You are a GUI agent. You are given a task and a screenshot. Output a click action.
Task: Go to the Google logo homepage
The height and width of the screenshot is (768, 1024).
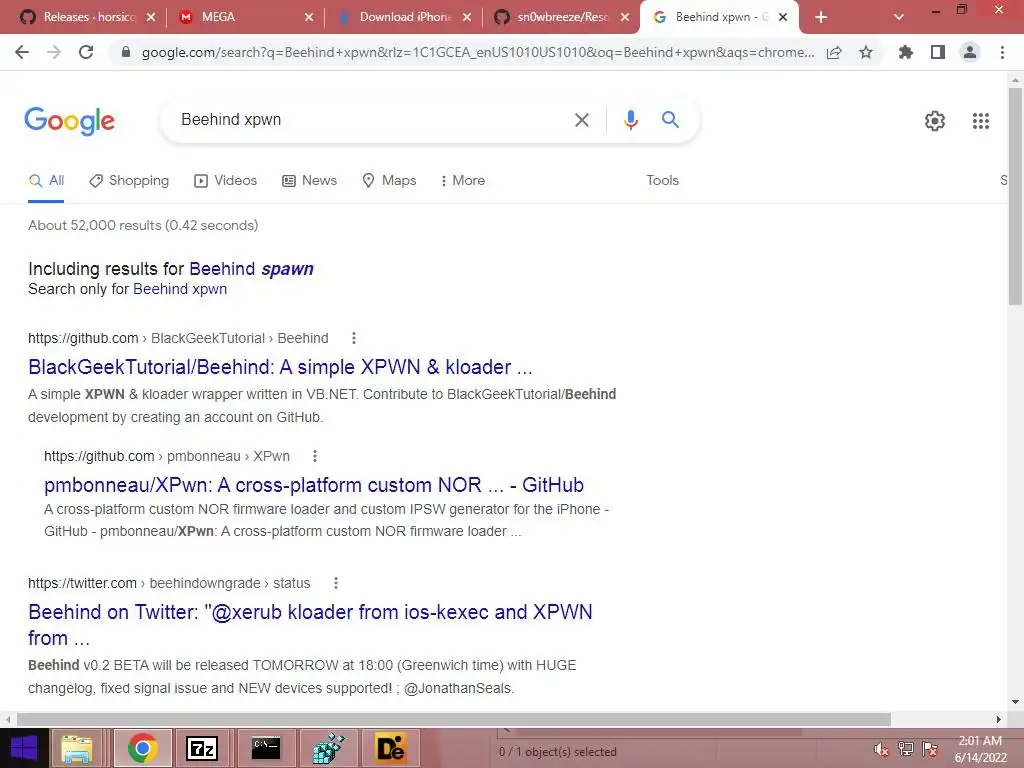tap(69, 121)
